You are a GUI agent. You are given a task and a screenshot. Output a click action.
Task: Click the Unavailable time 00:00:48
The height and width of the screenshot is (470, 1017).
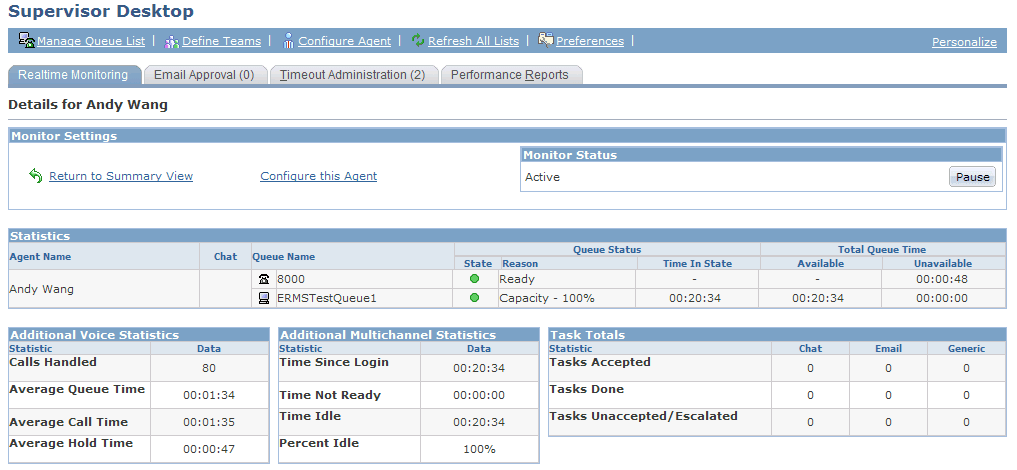pos(943,279)
